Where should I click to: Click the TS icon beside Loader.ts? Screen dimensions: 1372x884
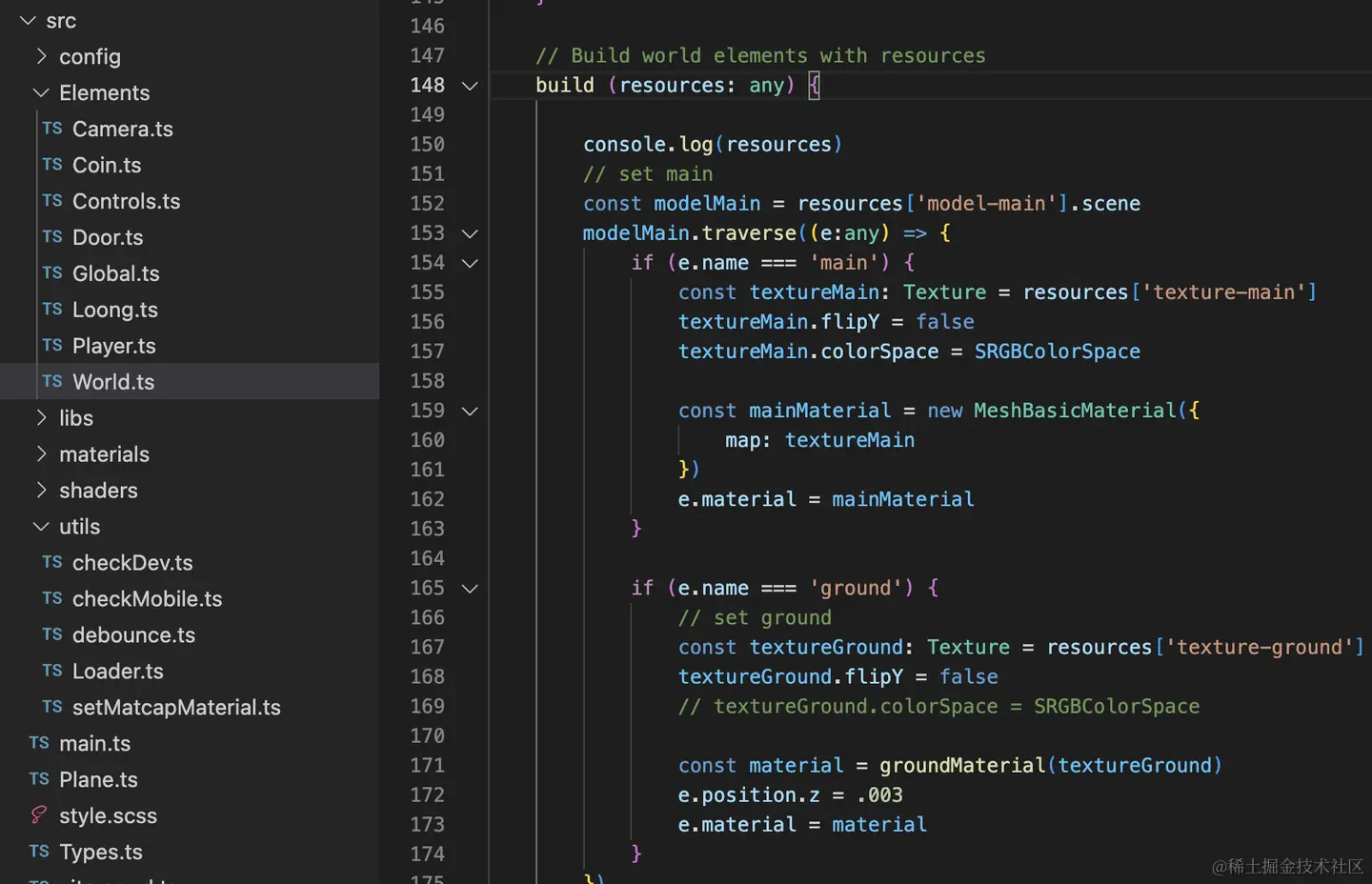pos(52,671)
